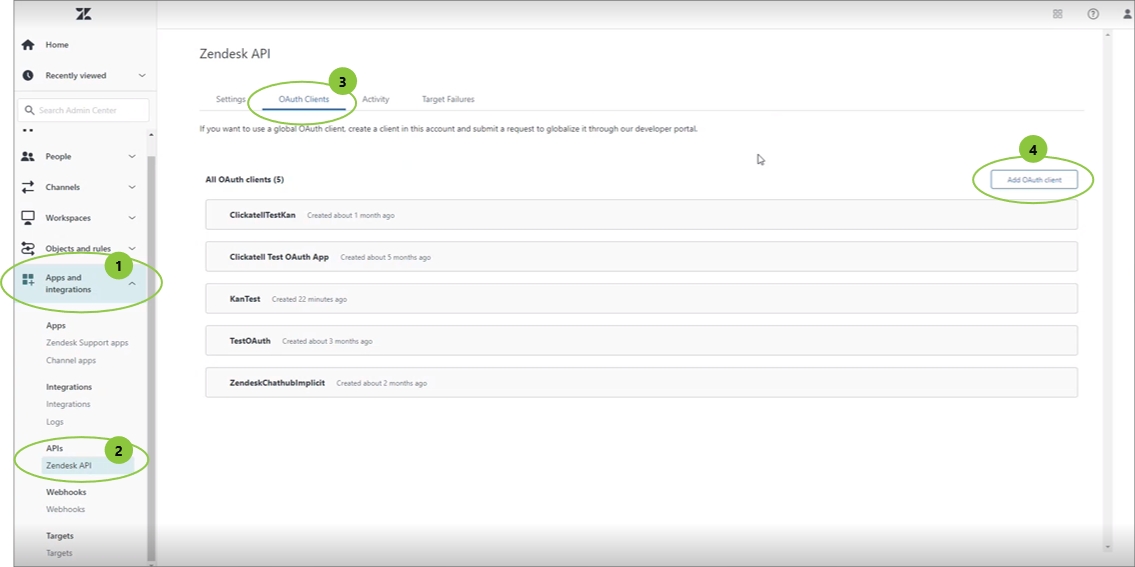Switch to the Target Failures tab

tap(448, 100)
